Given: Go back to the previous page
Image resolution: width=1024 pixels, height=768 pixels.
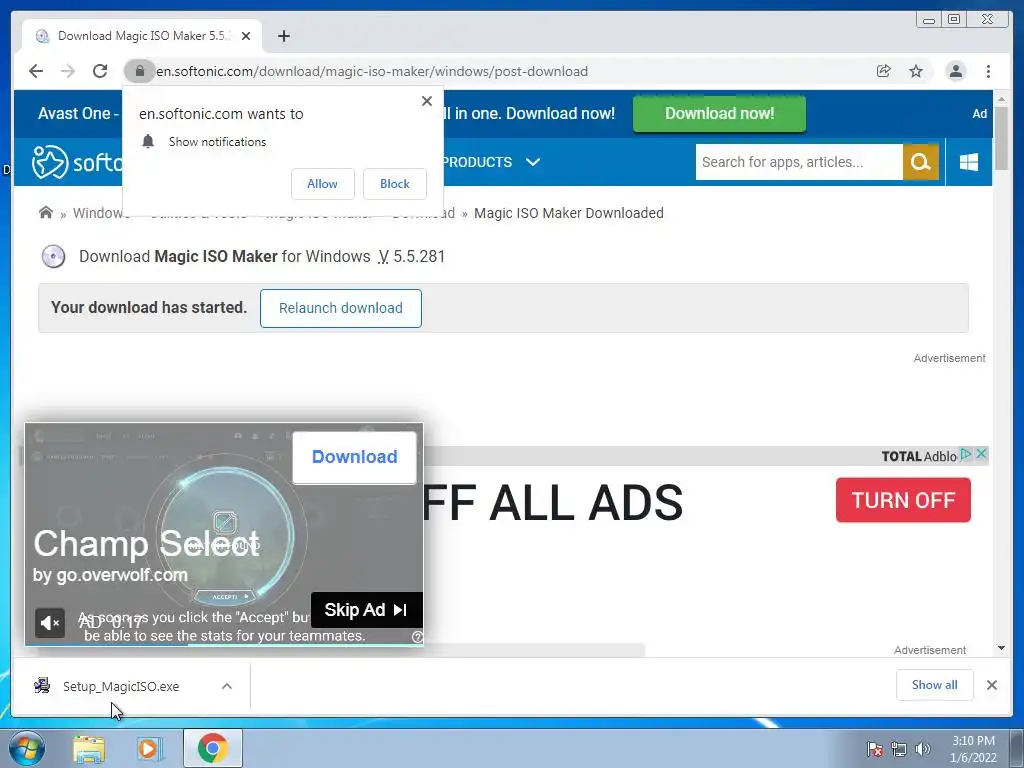Looking at the screenshot, I should click(36, 71).
